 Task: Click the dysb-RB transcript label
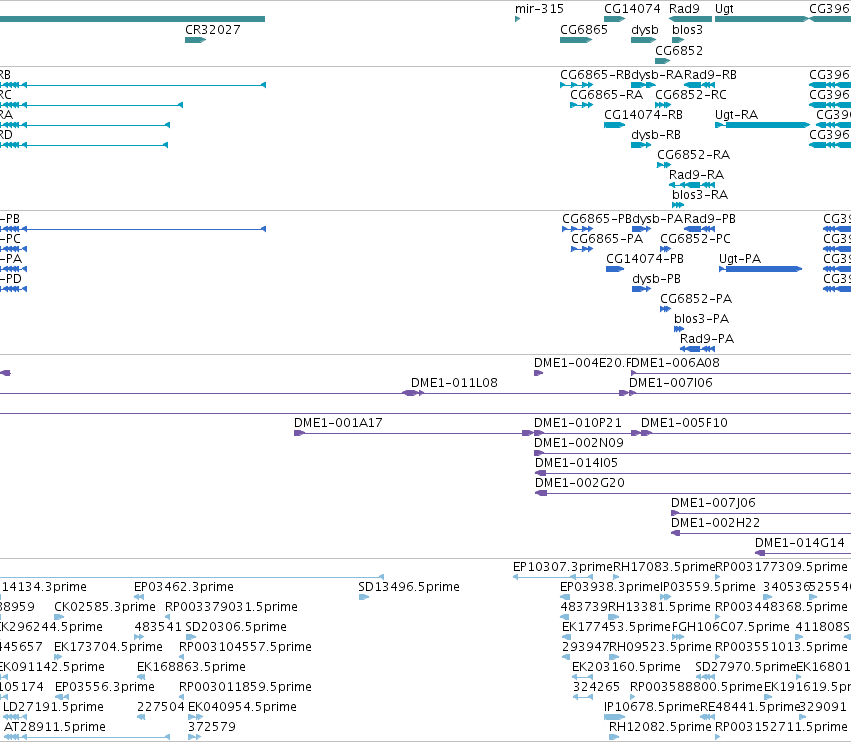[x=656, y=135]
